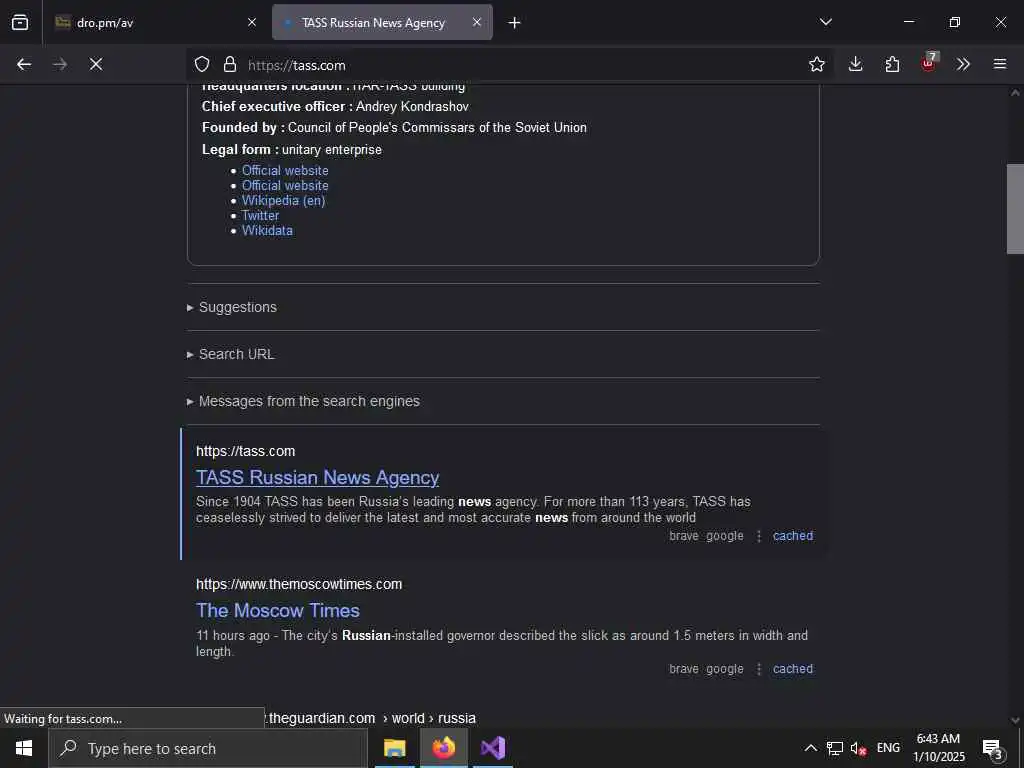Click the muted volume tray icon
Viewport: 1024px width, 768px height.
click(858, 749)
